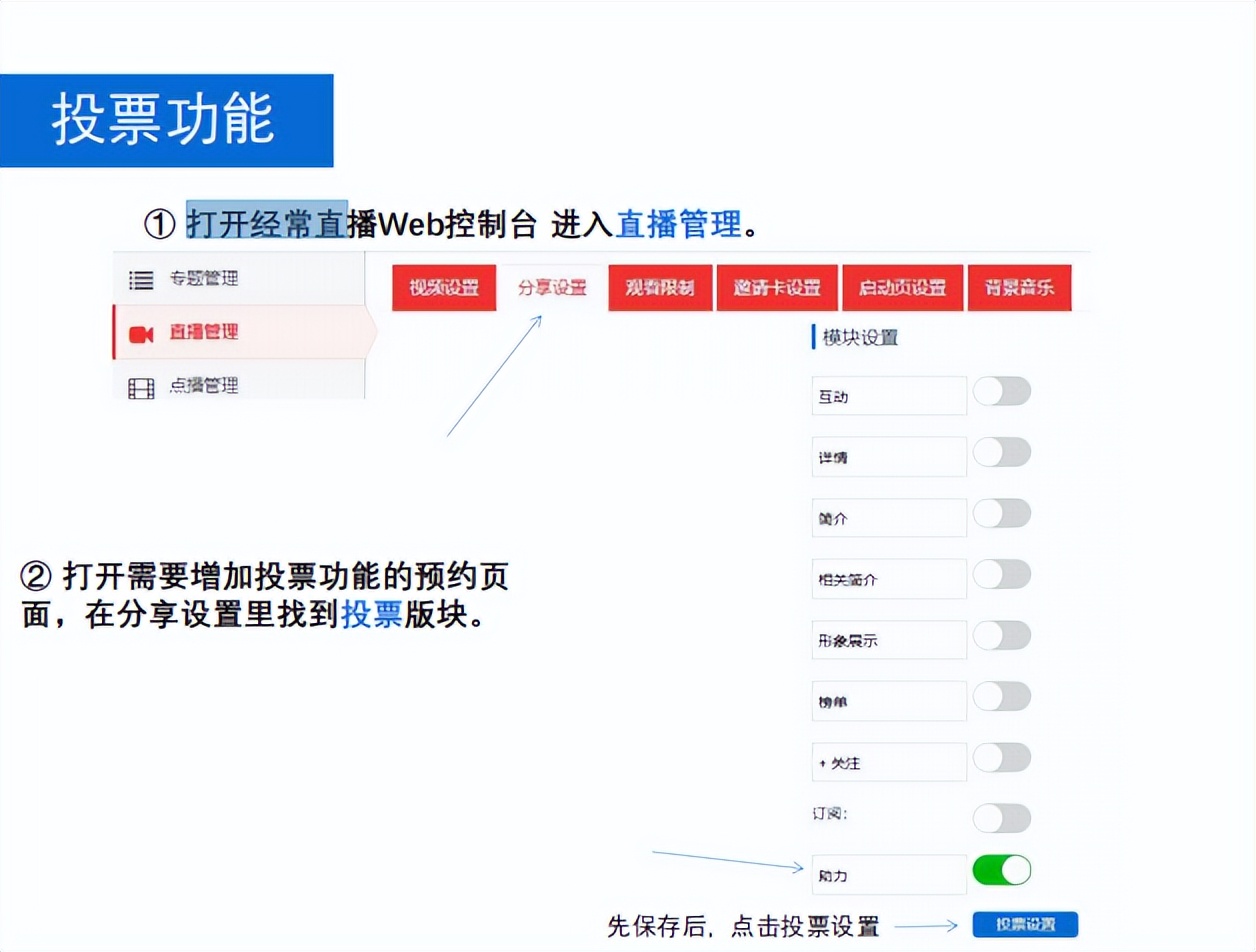Screen dimensions: 1256x952
Task: Select the 观看限制 tab
Action: tap(660, 287)
